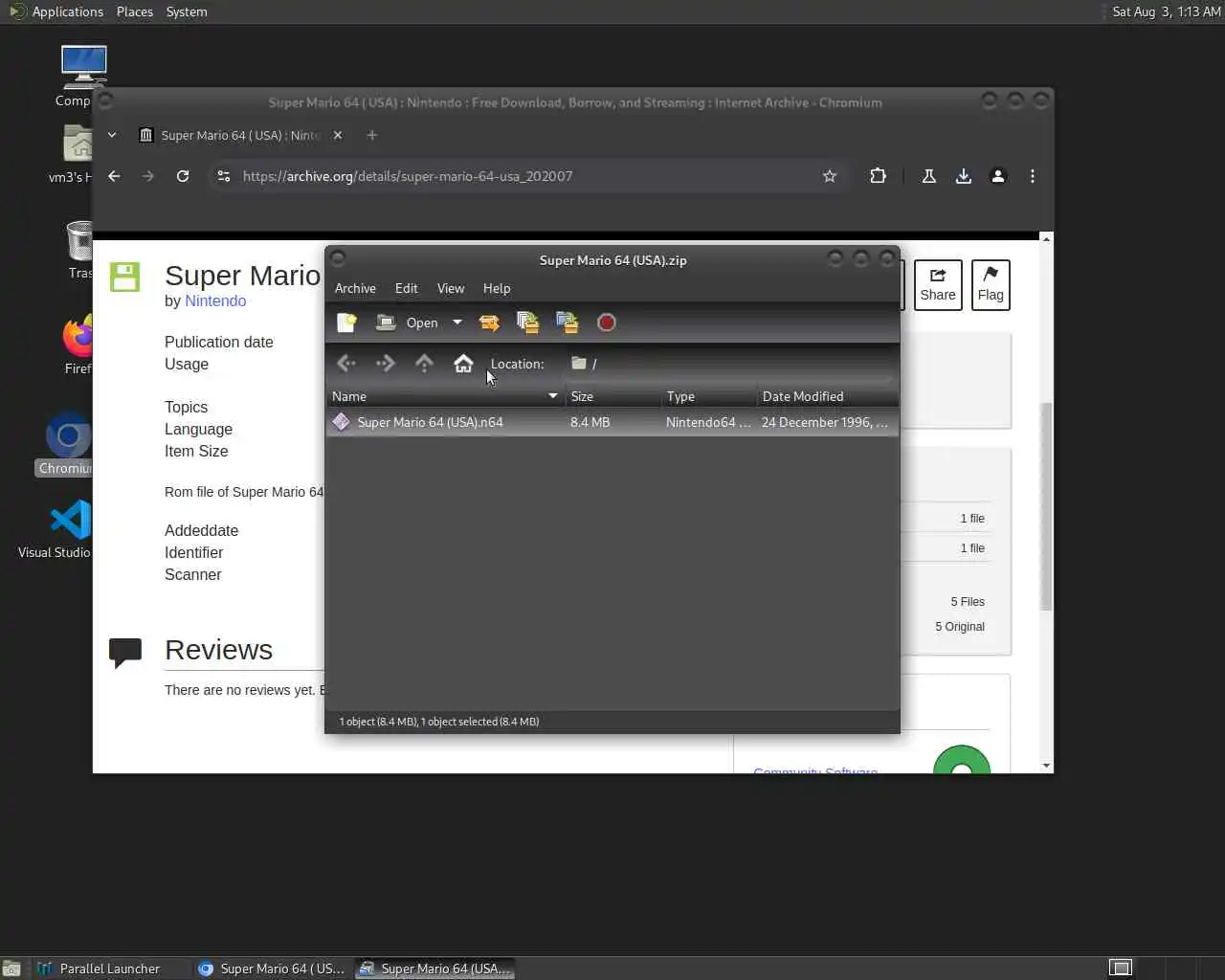
Task: Click the Reviews heading speech bubble icon
Action: [x=125, y=653]
